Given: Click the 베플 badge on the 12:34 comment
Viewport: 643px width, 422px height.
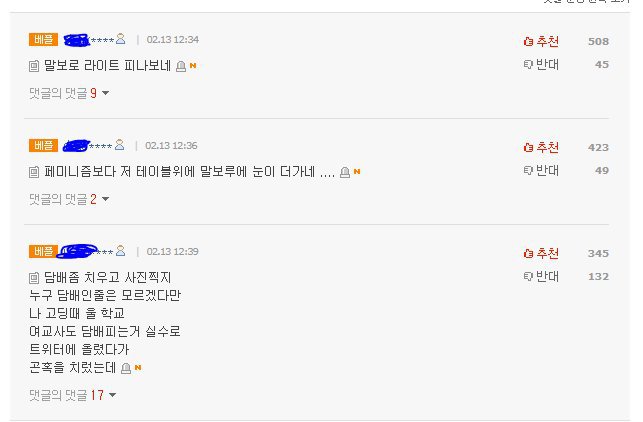Looking at the screenshot, I should pyautogui.click(x=44, y=39).
